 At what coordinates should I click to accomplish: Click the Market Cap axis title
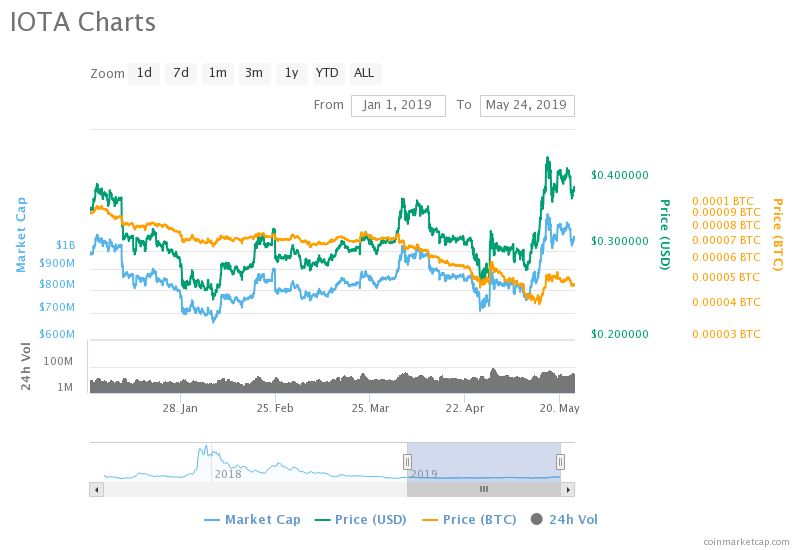point(21,235)
